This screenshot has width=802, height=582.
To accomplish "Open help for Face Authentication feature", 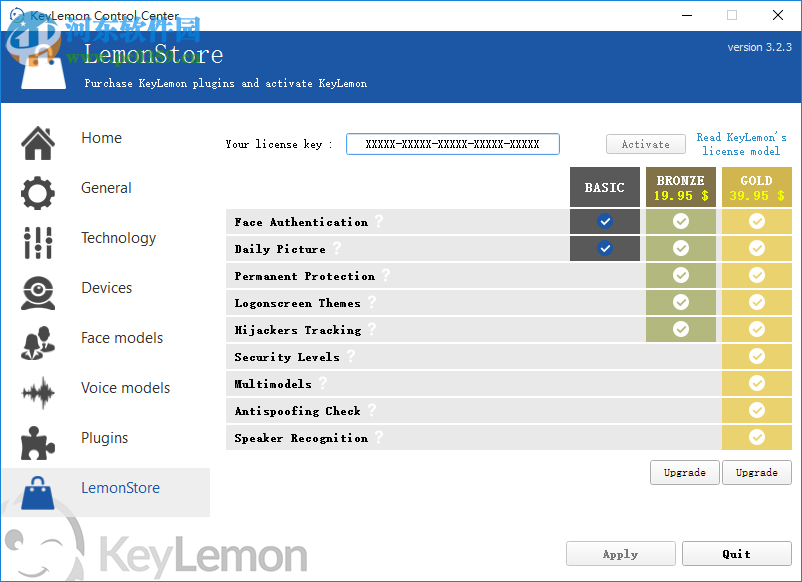I will [x=380, y=223].
